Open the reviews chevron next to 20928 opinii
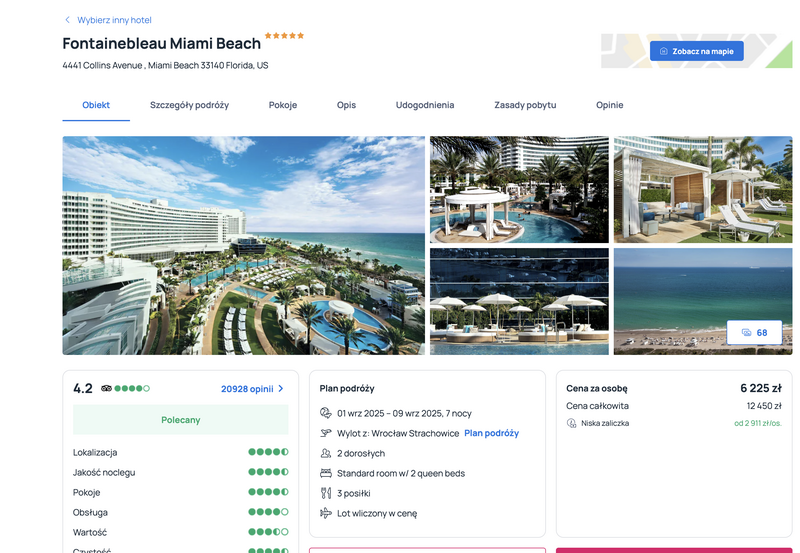Viewport: 800px width, 553px height. tap(281, 389)
